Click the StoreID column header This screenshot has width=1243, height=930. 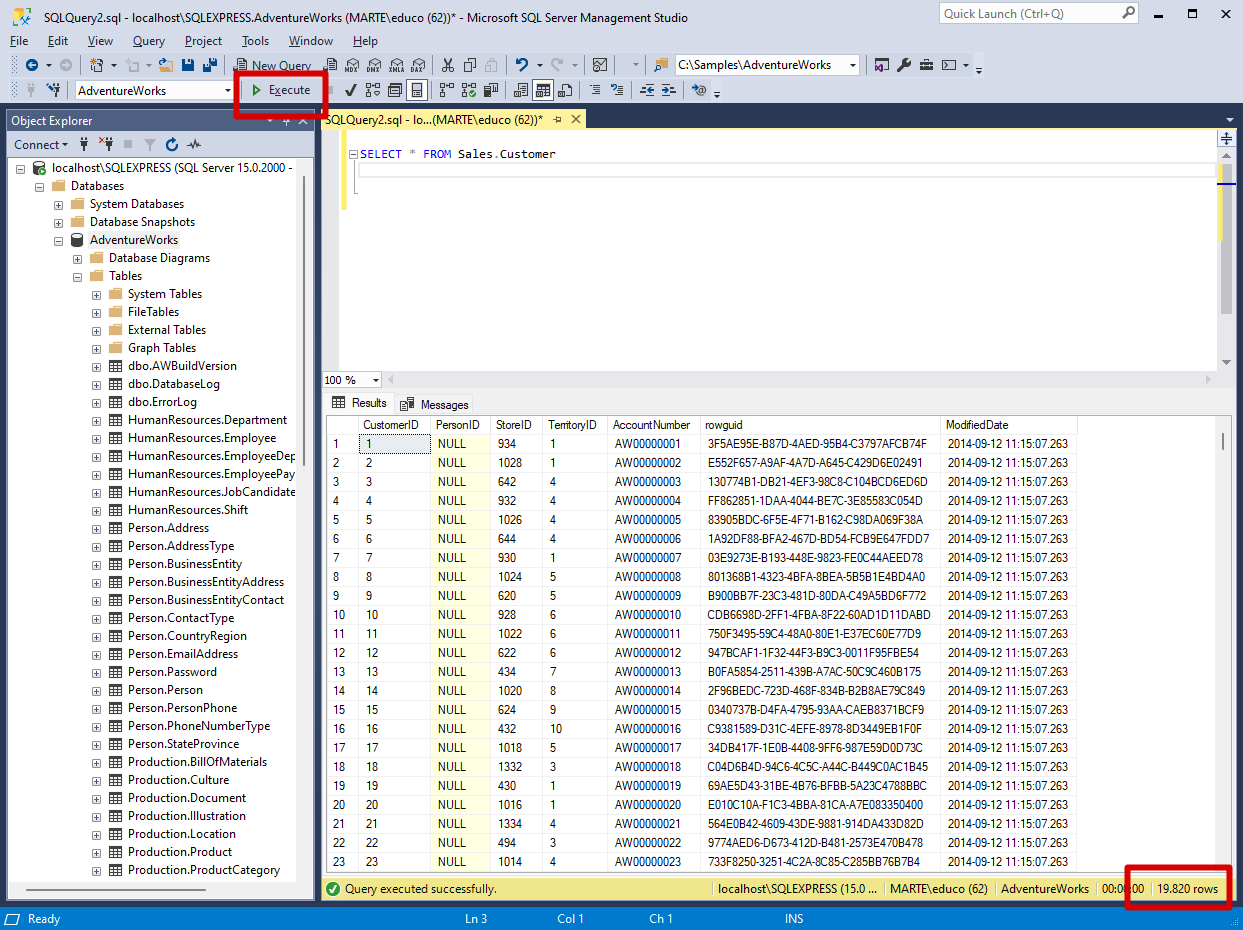pyautogui.click(x=514, y=425)
